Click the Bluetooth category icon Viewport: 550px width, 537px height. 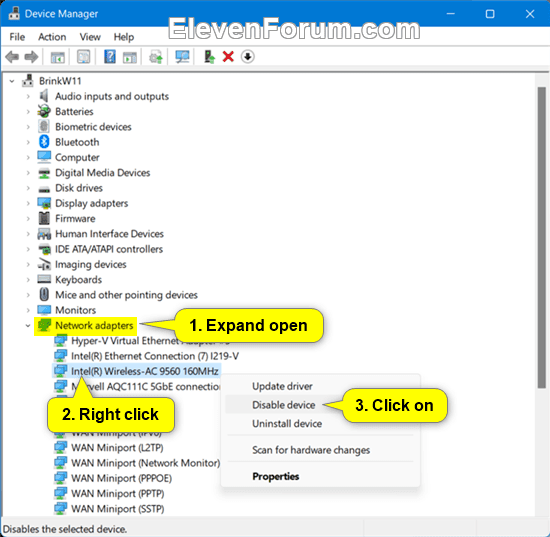tap(44, 142)
